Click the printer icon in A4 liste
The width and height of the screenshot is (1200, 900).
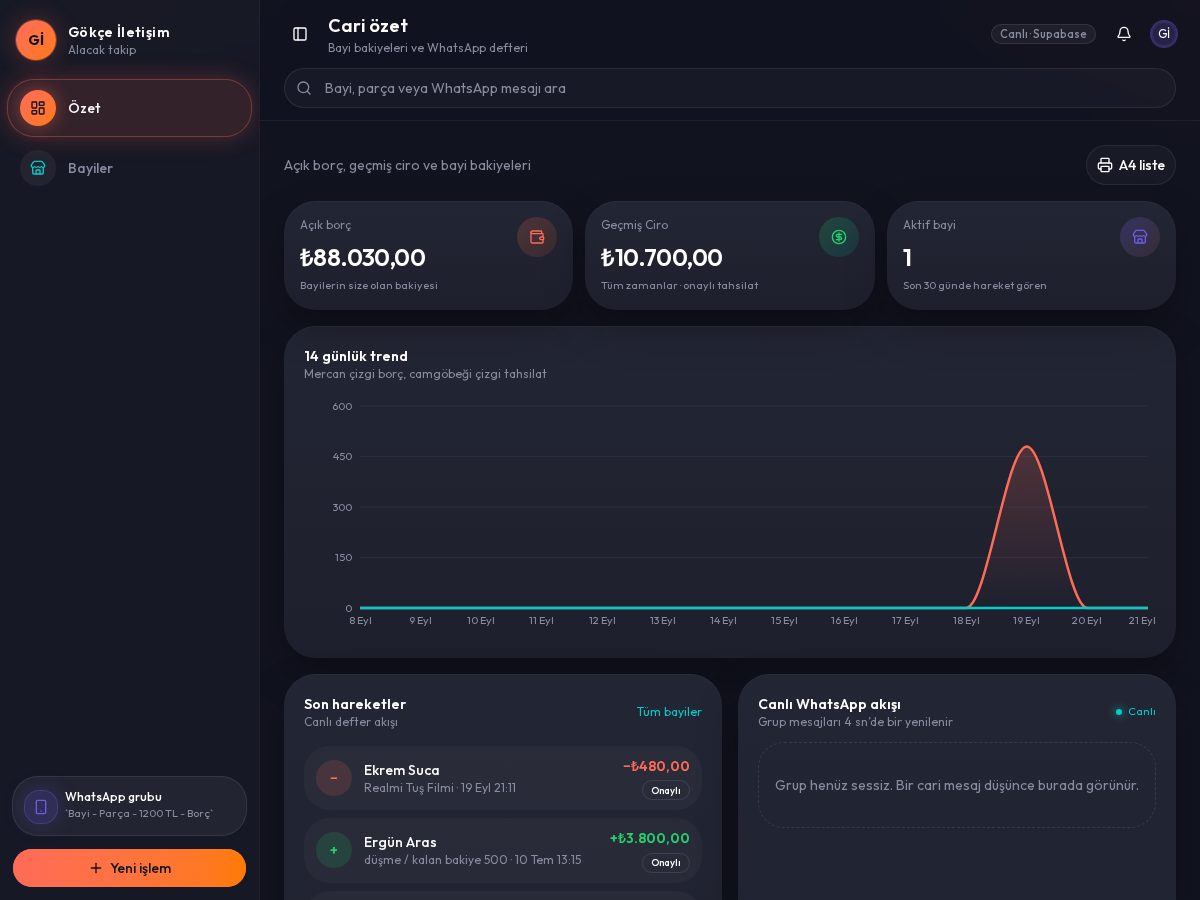tap(1105, 165)
